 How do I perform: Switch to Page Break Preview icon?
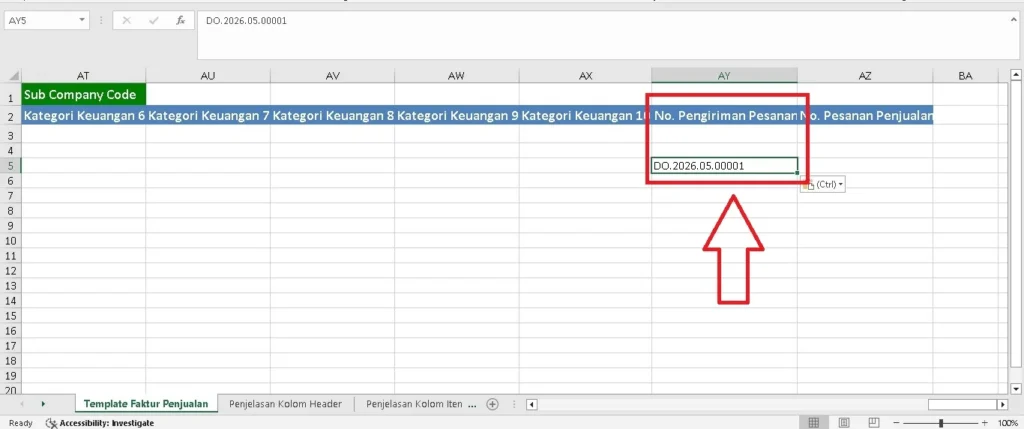point(874,423)
